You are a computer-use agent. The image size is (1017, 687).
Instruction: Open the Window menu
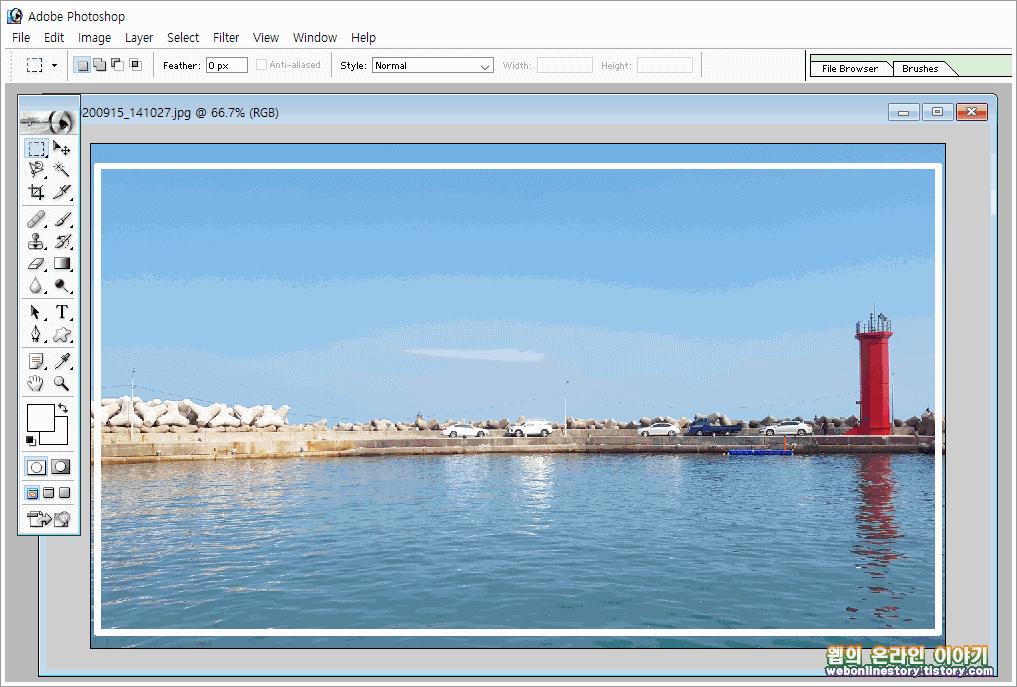(315, 38)
